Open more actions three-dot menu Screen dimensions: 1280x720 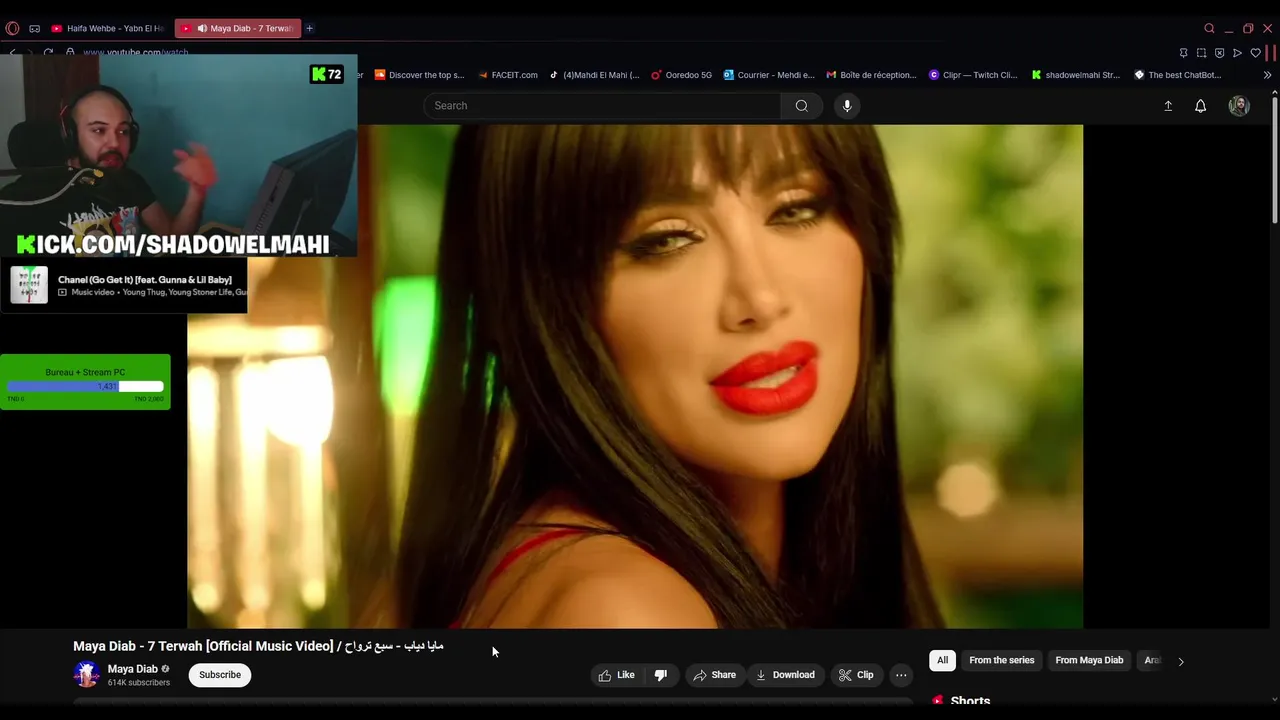click(x=901, y=675)
